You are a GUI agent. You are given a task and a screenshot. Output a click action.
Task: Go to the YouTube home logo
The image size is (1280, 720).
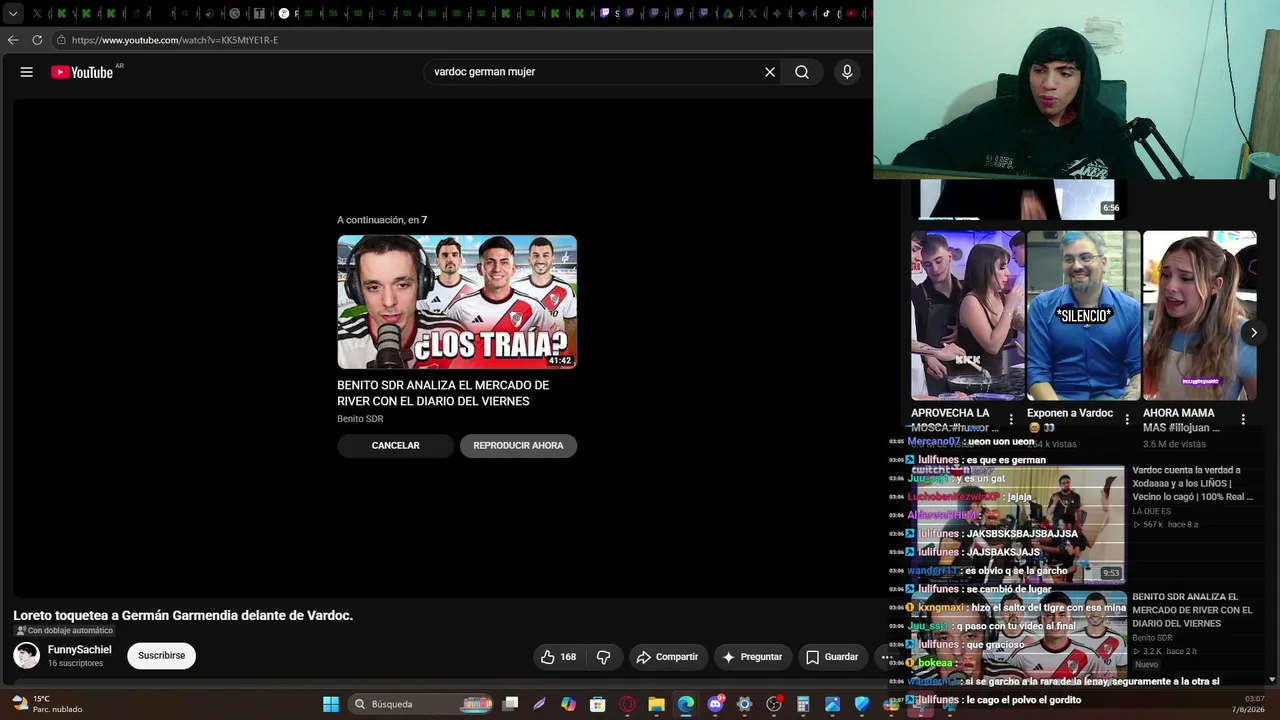tap(82, 72)
